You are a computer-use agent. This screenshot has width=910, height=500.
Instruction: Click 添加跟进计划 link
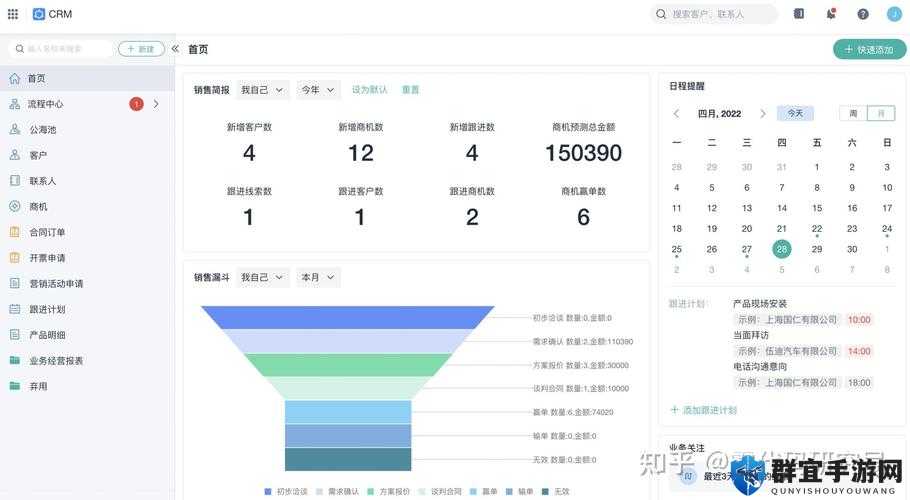(x=703, y=410)
